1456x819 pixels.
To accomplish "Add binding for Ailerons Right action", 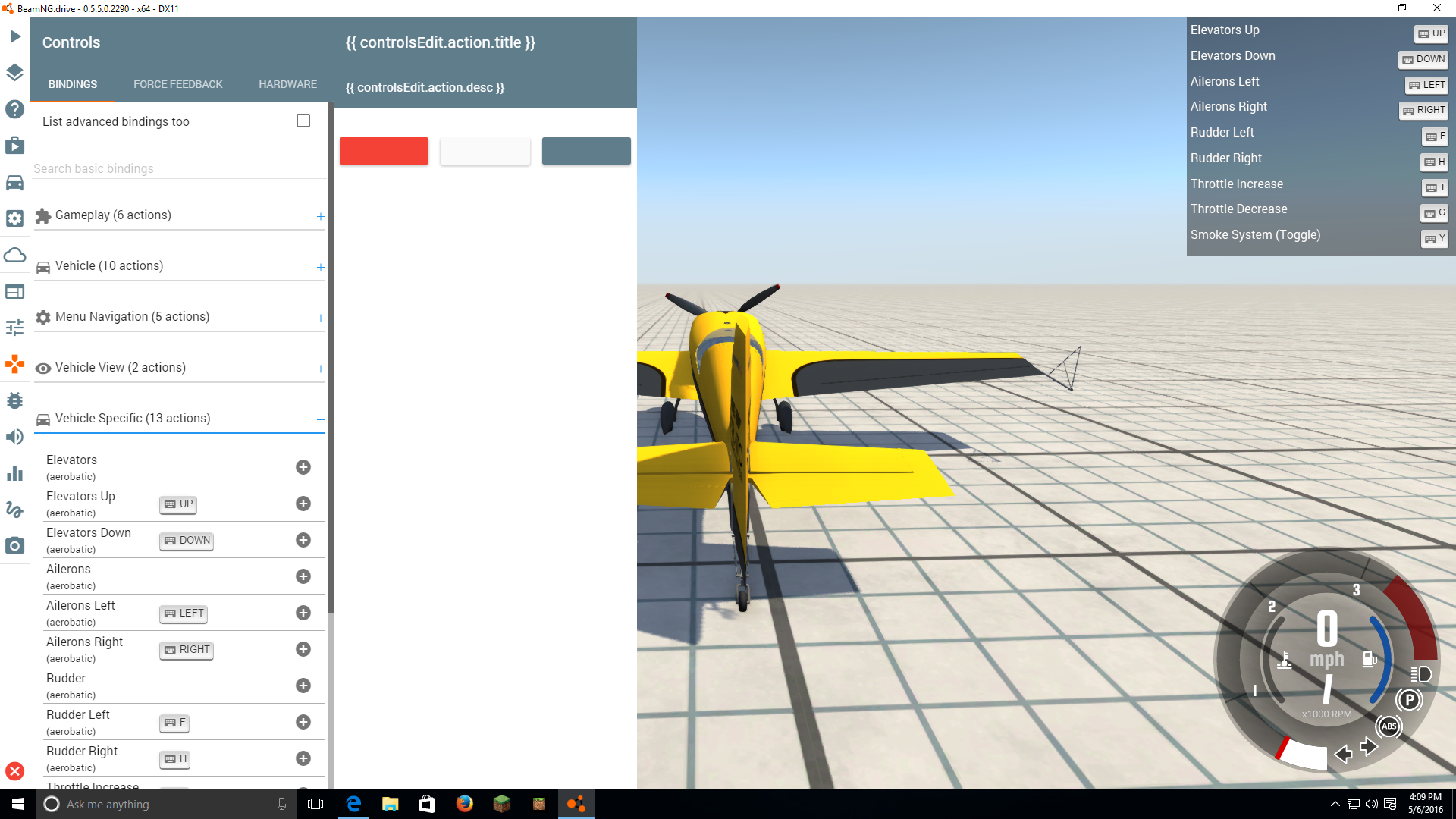I will [303, 649].
